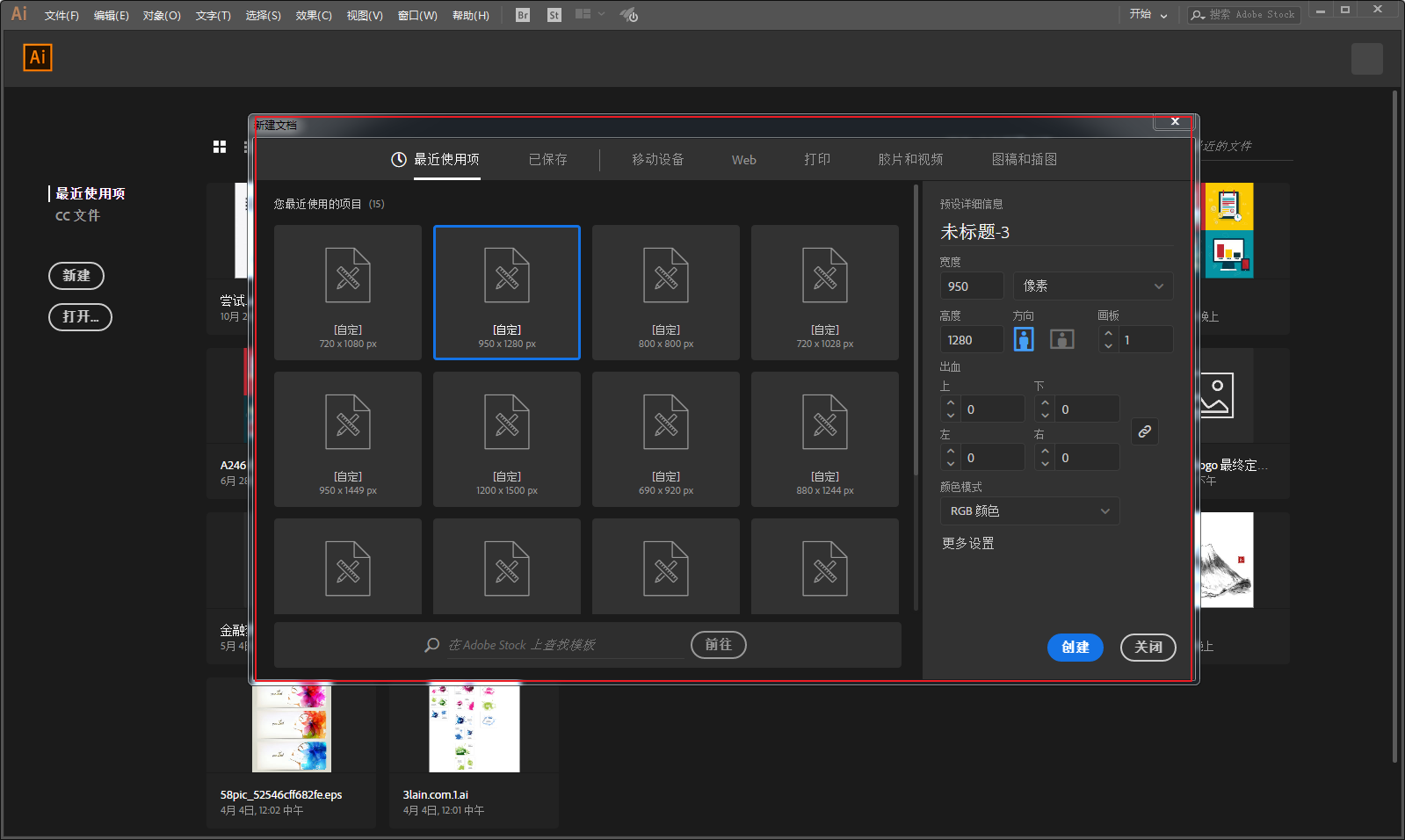Open the 文件(F) menu
The height and width of the screenshot is (840, 1405).
tap(62, 16)
